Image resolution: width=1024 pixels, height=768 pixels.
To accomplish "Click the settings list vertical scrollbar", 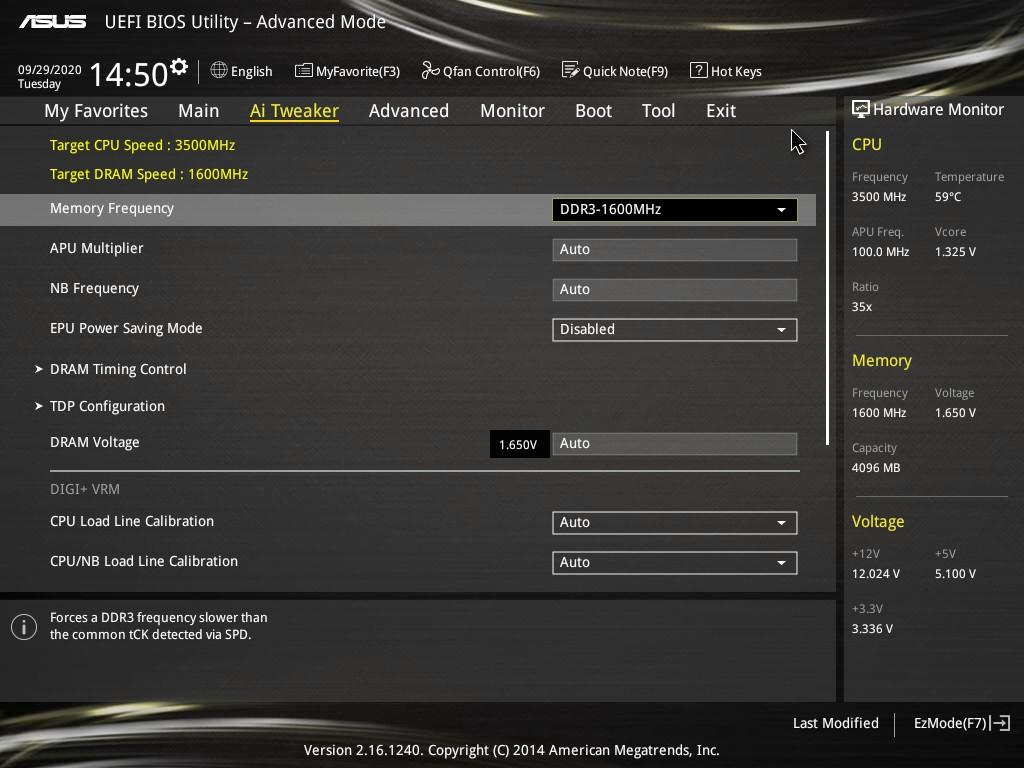I will (x=827, y=287).
